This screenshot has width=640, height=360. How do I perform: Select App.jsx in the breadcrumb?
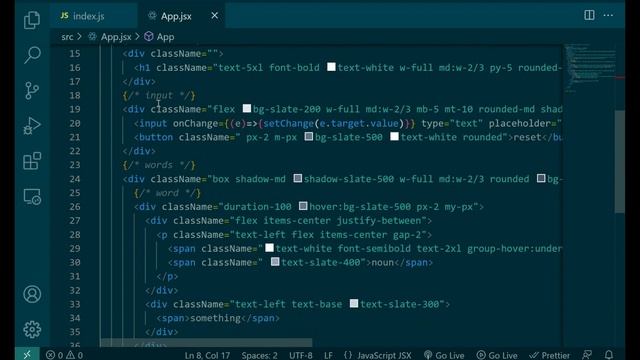point(116,37)
